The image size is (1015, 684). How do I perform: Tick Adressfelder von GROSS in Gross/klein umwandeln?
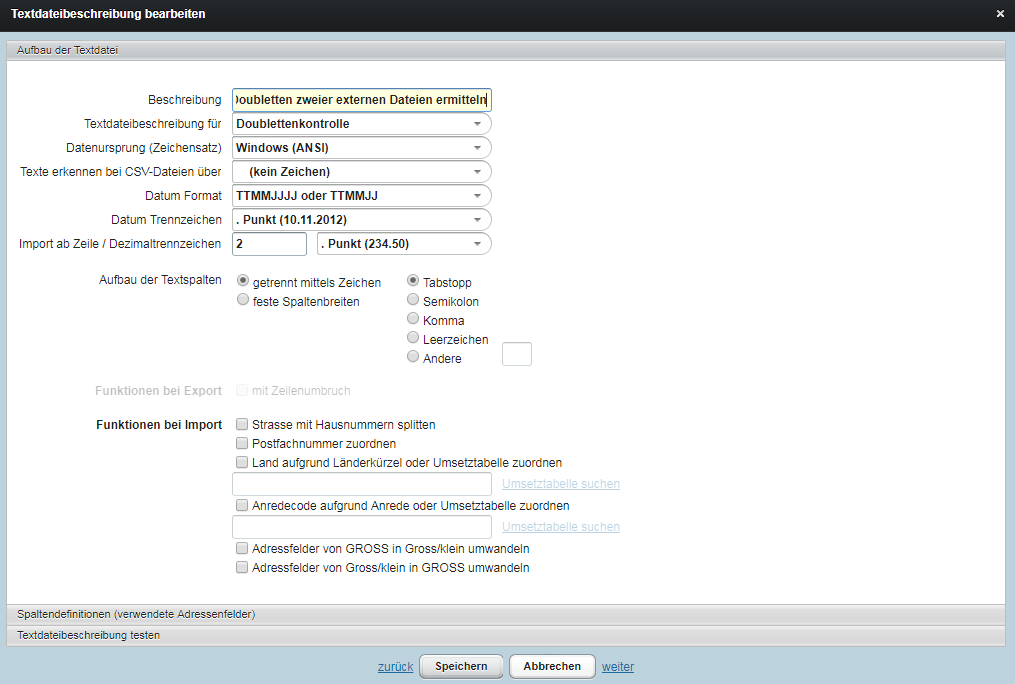[x=242, y=548]
